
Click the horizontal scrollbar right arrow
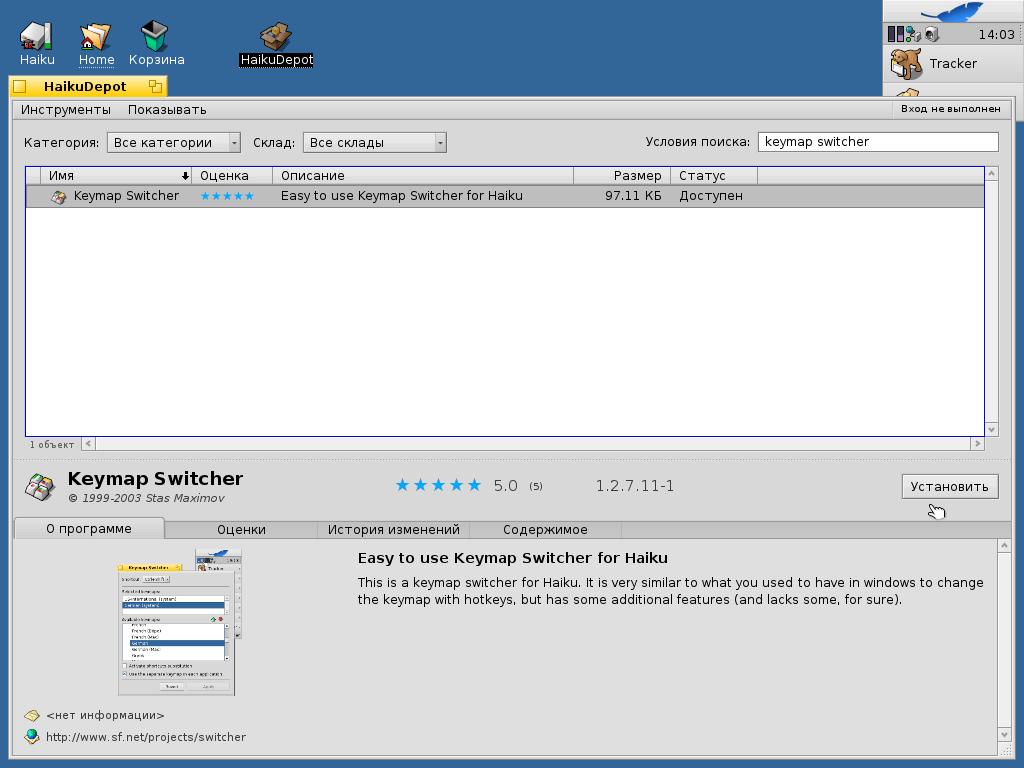[x=977, y=444]
